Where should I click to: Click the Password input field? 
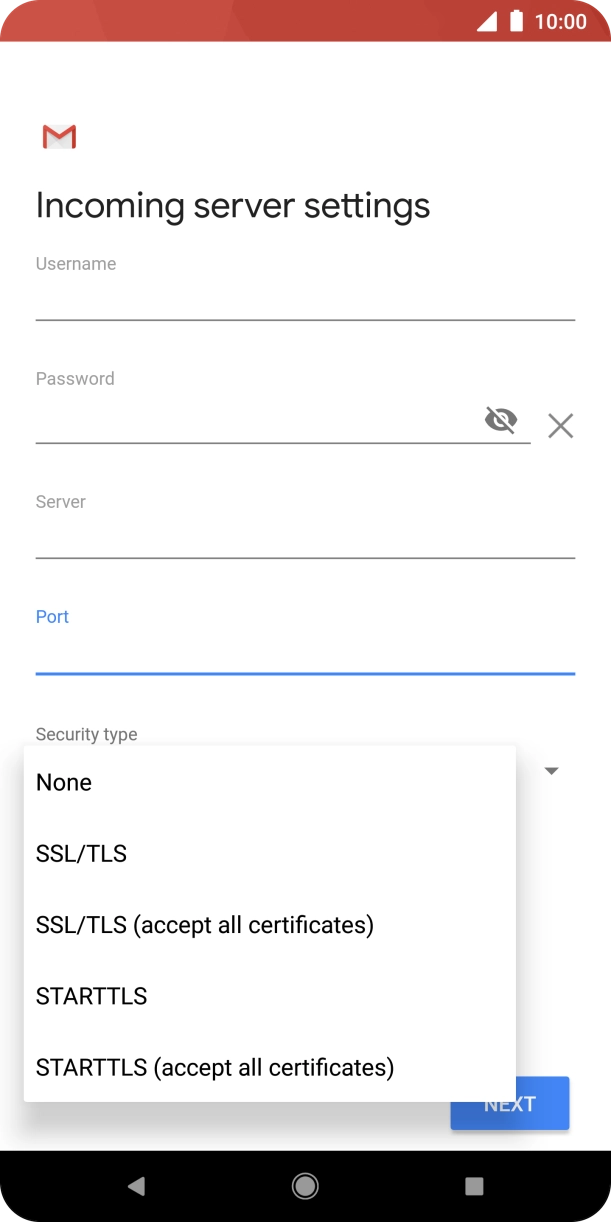(250, 413)
